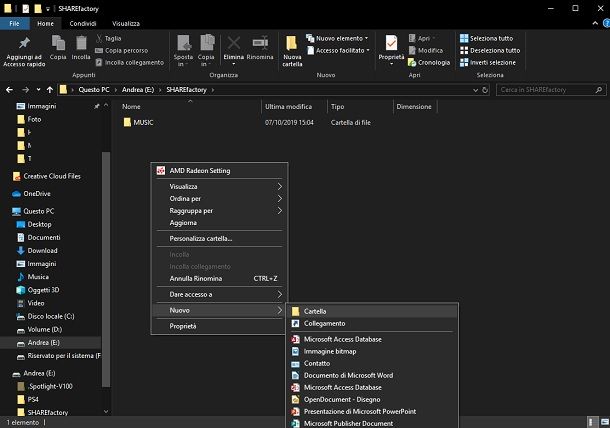Click Questo PC in address bar
Viewport: 610px width, 428px height.
point(94,89)
